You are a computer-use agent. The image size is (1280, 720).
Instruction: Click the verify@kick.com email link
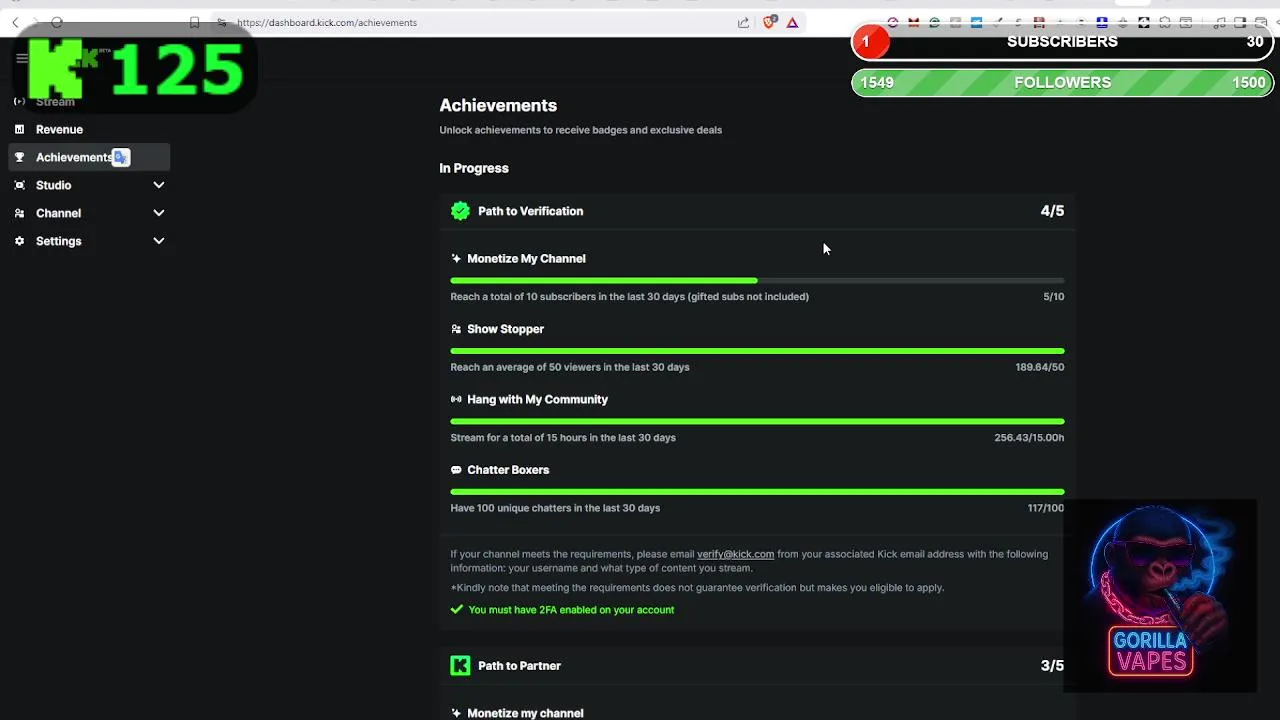(735, 554)
